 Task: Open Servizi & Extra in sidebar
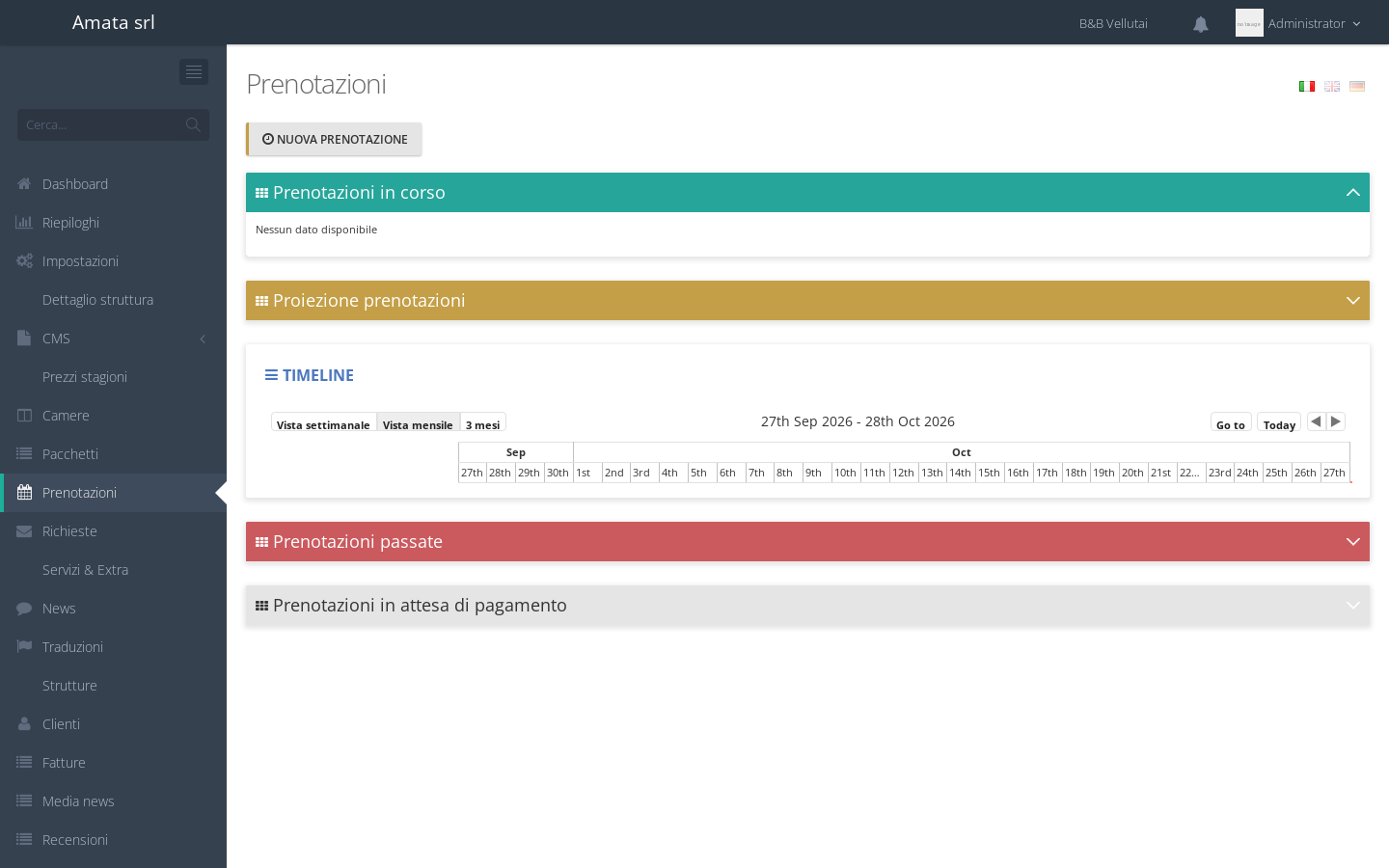coord(114,570)
